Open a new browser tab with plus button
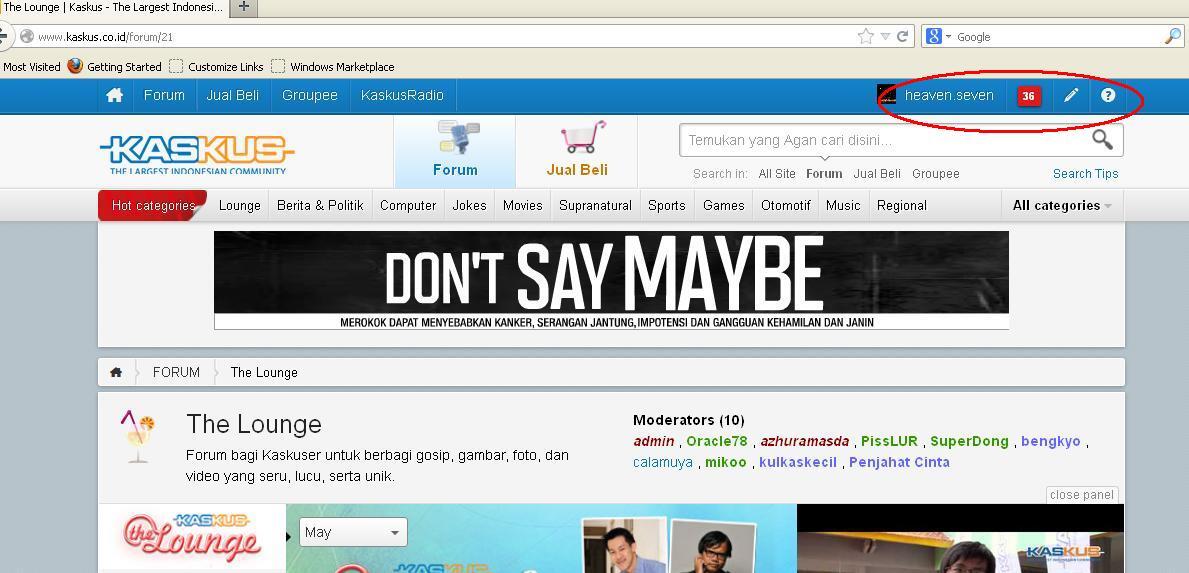The image size is (1189, 573). click(243, 7)
